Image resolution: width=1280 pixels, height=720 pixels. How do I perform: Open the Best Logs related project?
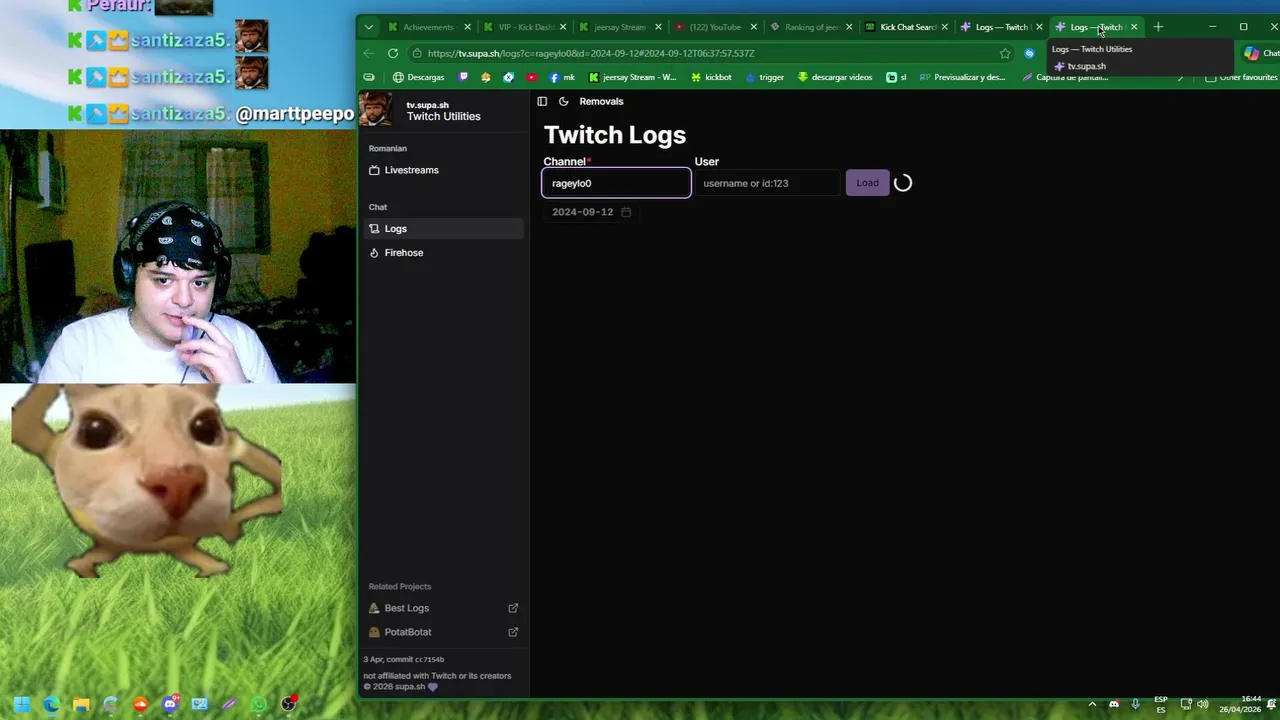pyautogui.click(x=442, y=608)
